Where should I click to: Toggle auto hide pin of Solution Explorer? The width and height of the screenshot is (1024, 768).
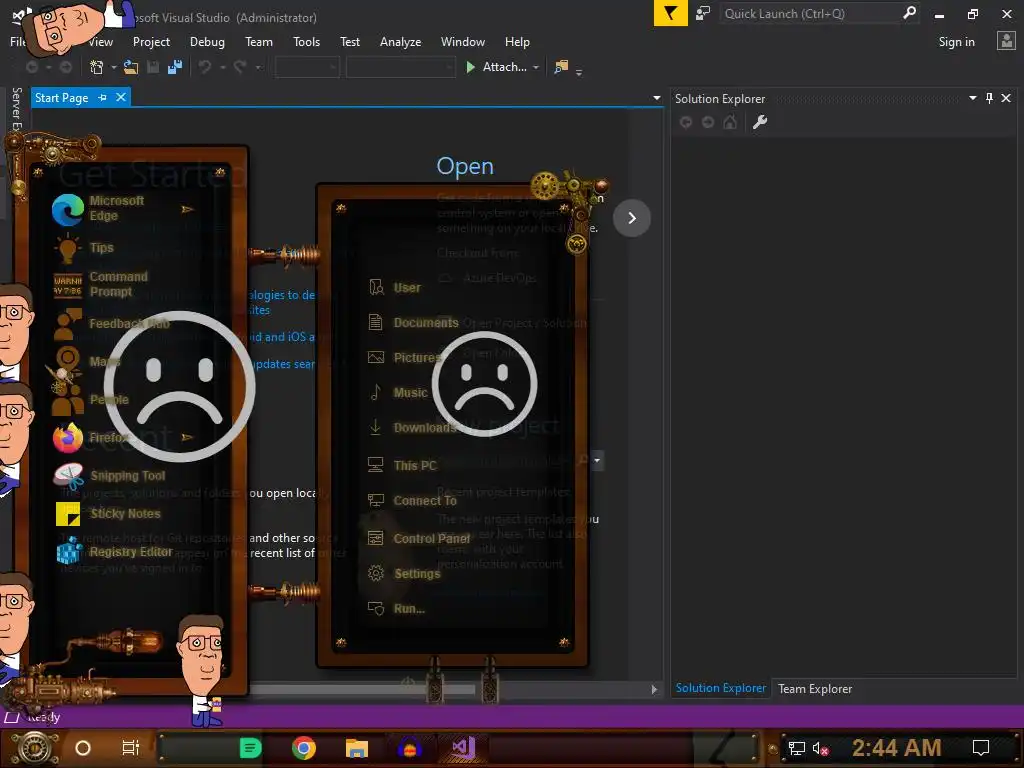coord(989,98)
